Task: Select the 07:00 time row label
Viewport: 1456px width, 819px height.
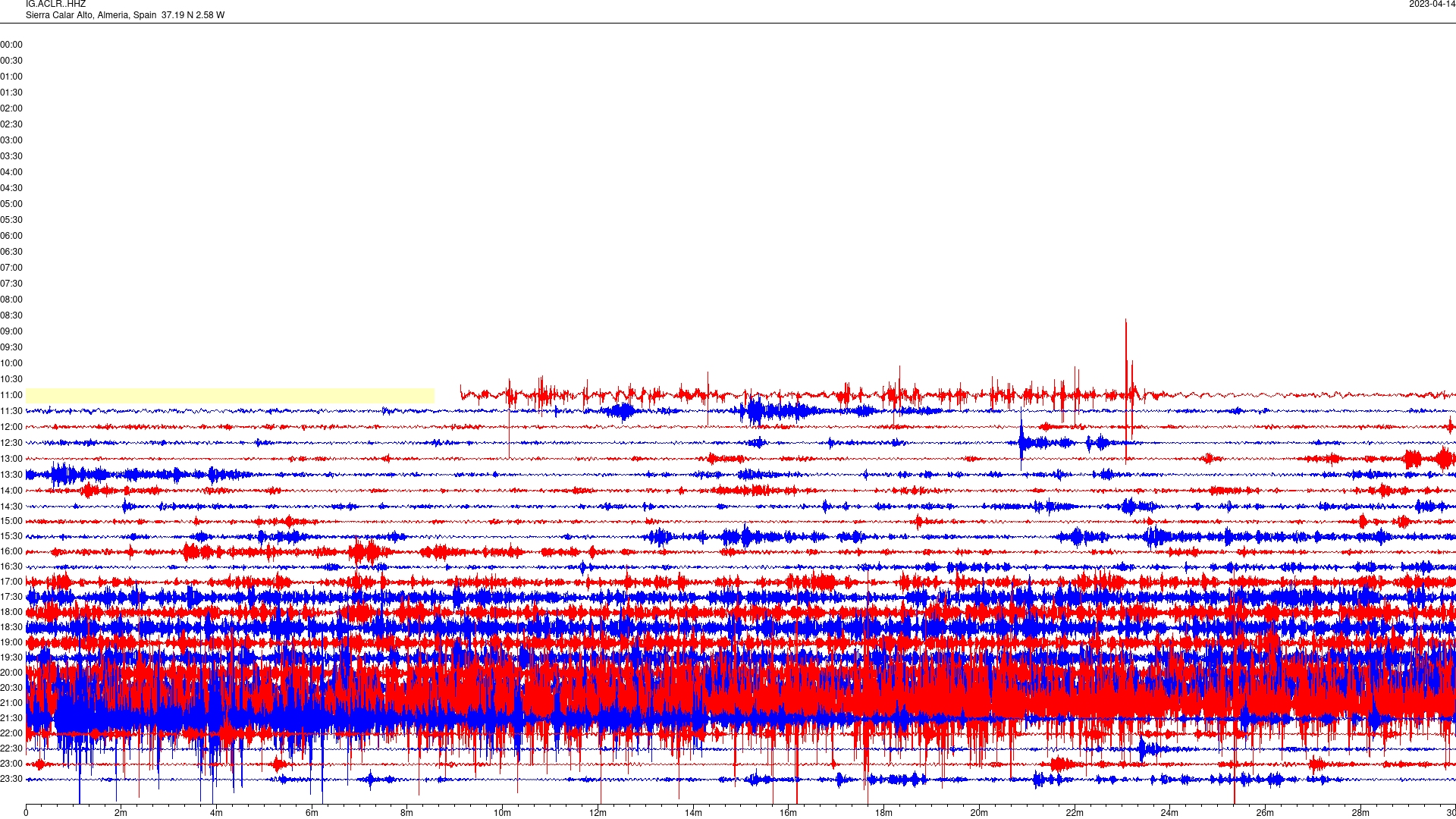Action: coord(11,268)
